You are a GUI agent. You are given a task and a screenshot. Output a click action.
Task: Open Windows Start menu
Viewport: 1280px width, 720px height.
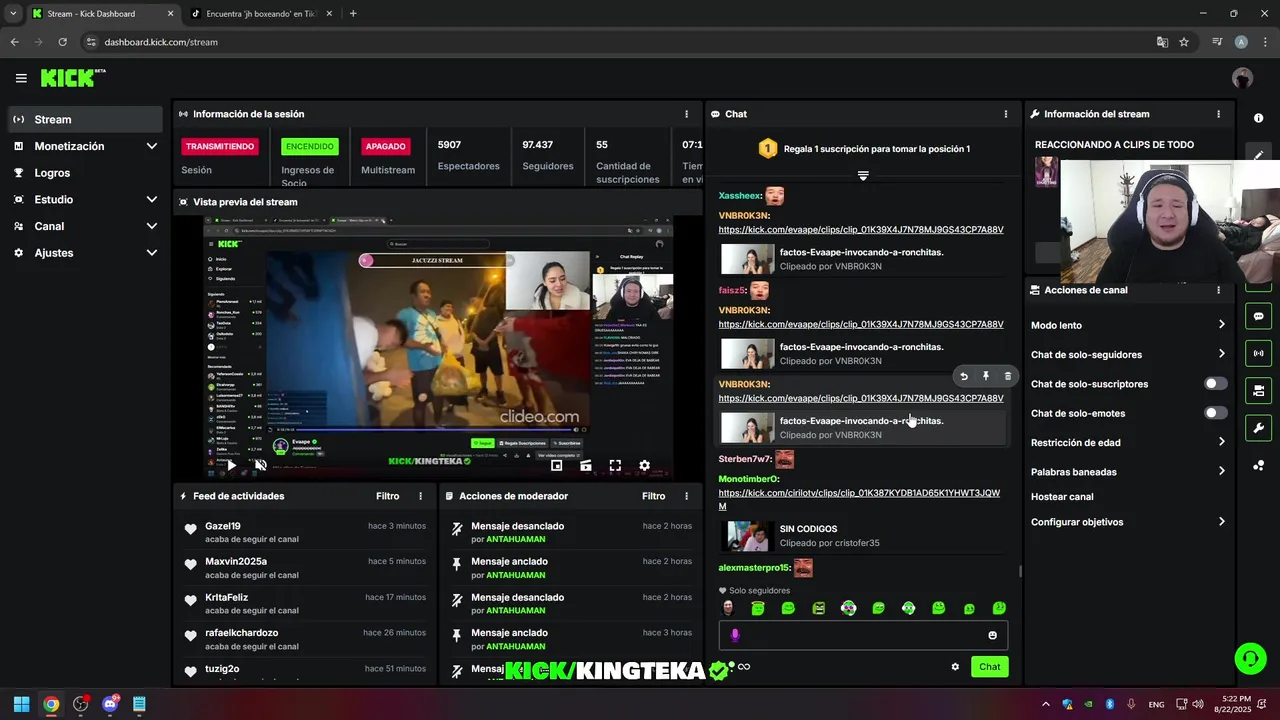pos(21,704)
